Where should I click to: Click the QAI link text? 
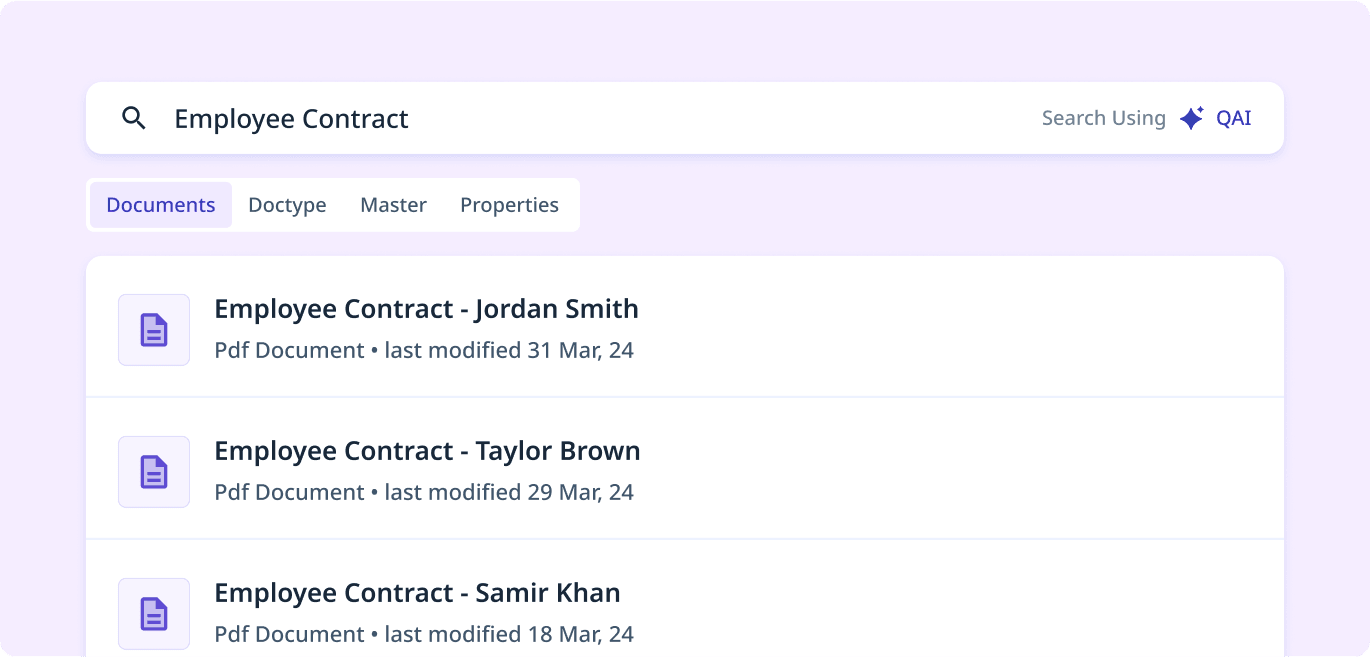click(x=1233, y=118)
